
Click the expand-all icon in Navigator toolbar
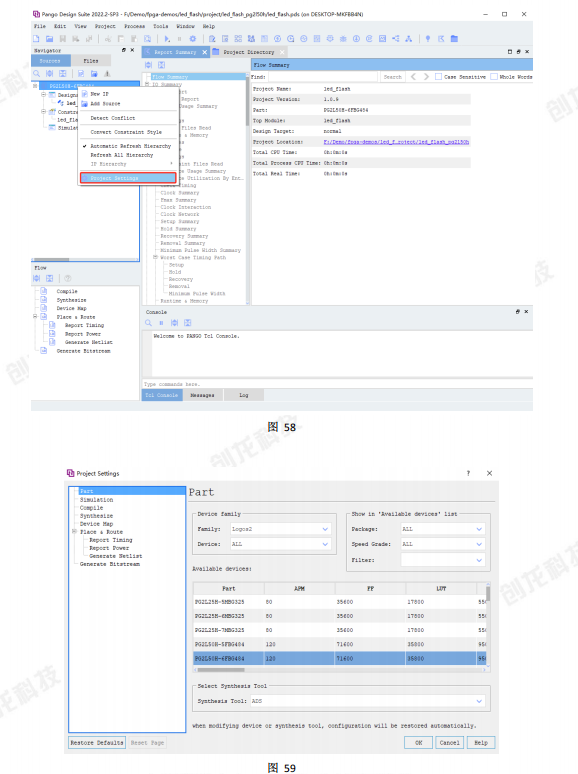click(x=49, y=74)
